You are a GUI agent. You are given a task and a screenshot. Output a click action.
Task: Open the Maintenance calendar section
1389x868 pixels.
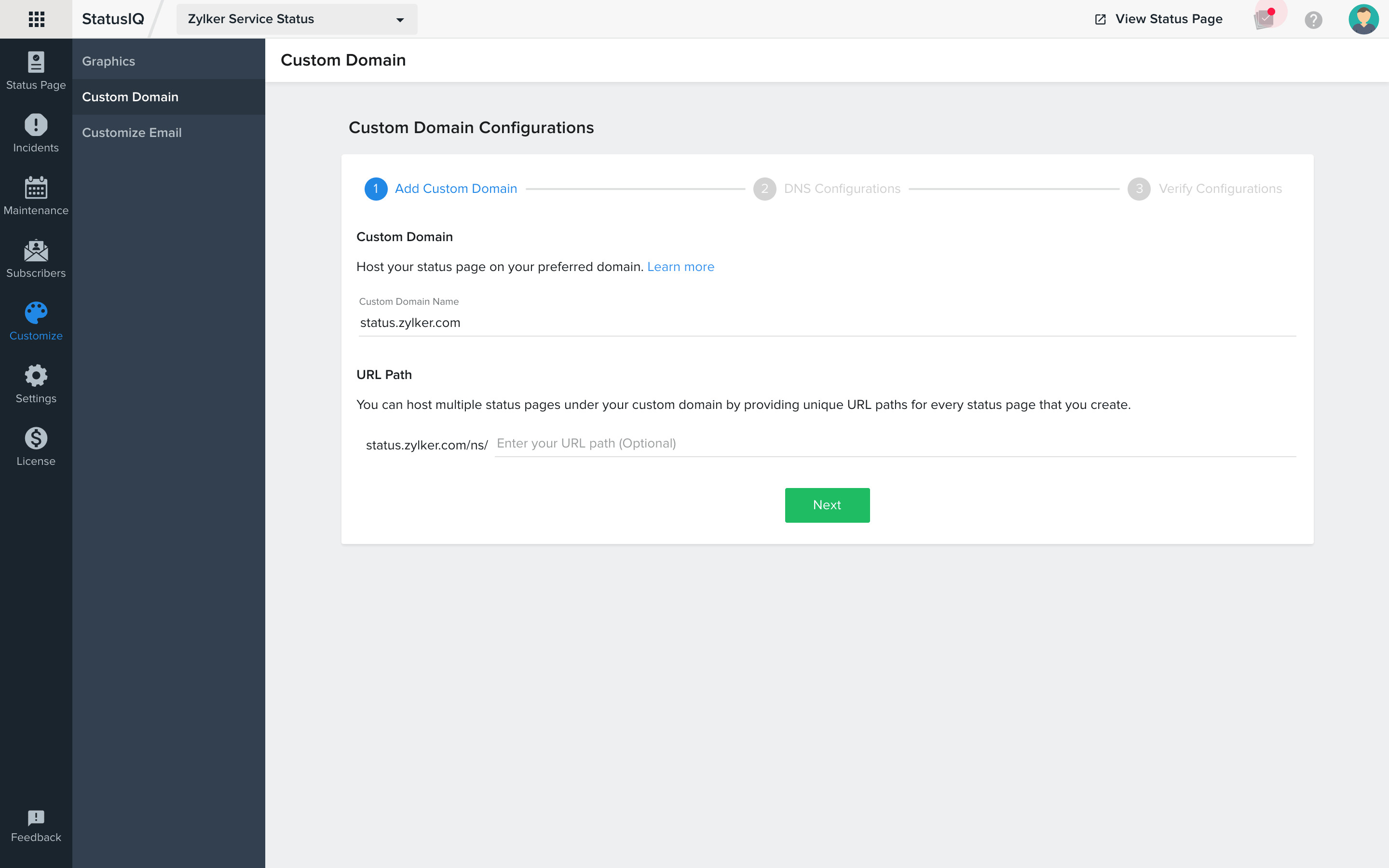click(36, 195)
